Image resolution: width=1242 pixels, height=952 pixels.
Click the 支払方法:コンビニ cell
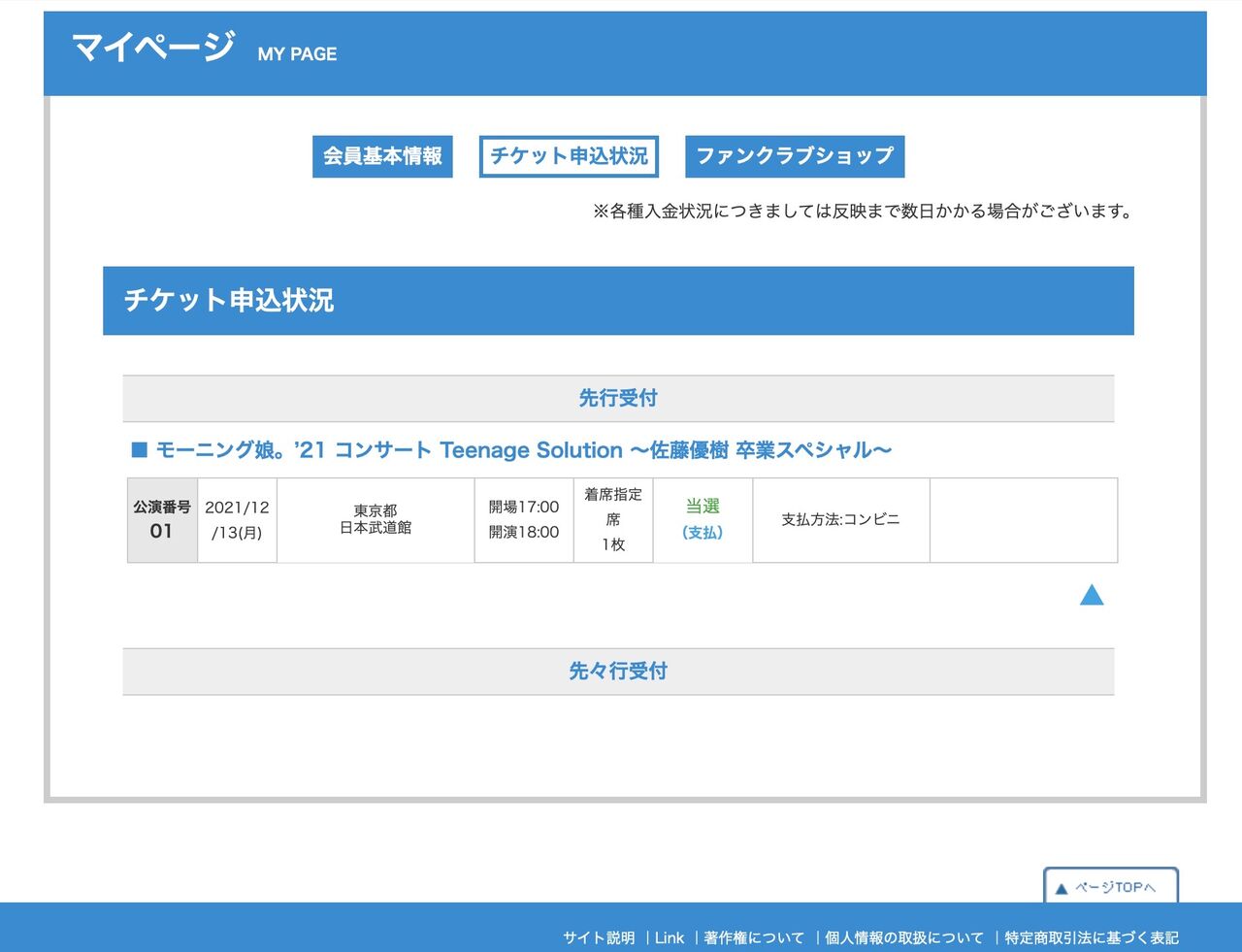click(841, 520)
